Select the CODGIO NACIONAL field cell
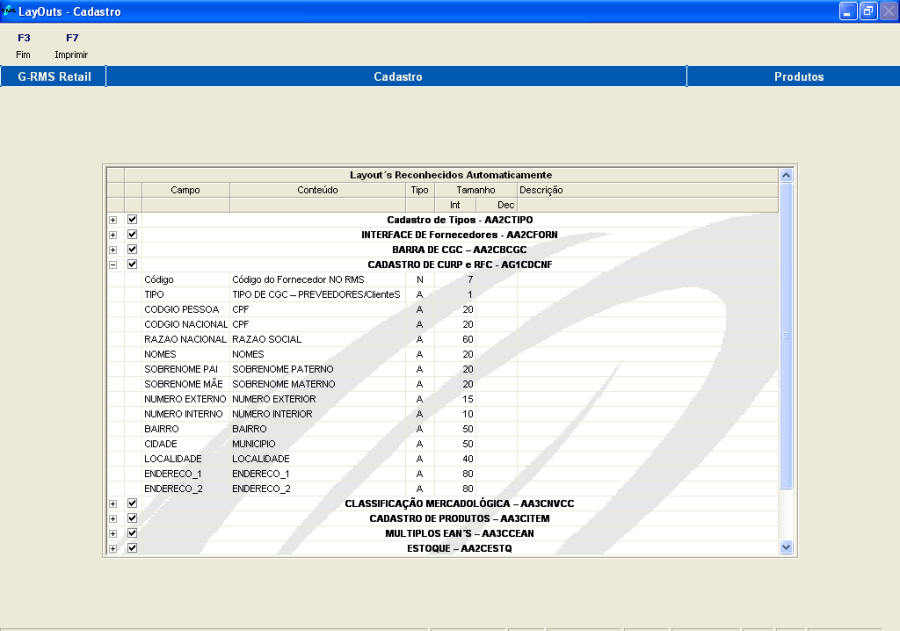The width and height of the screenshot is (900, 631). pos(185,324)
